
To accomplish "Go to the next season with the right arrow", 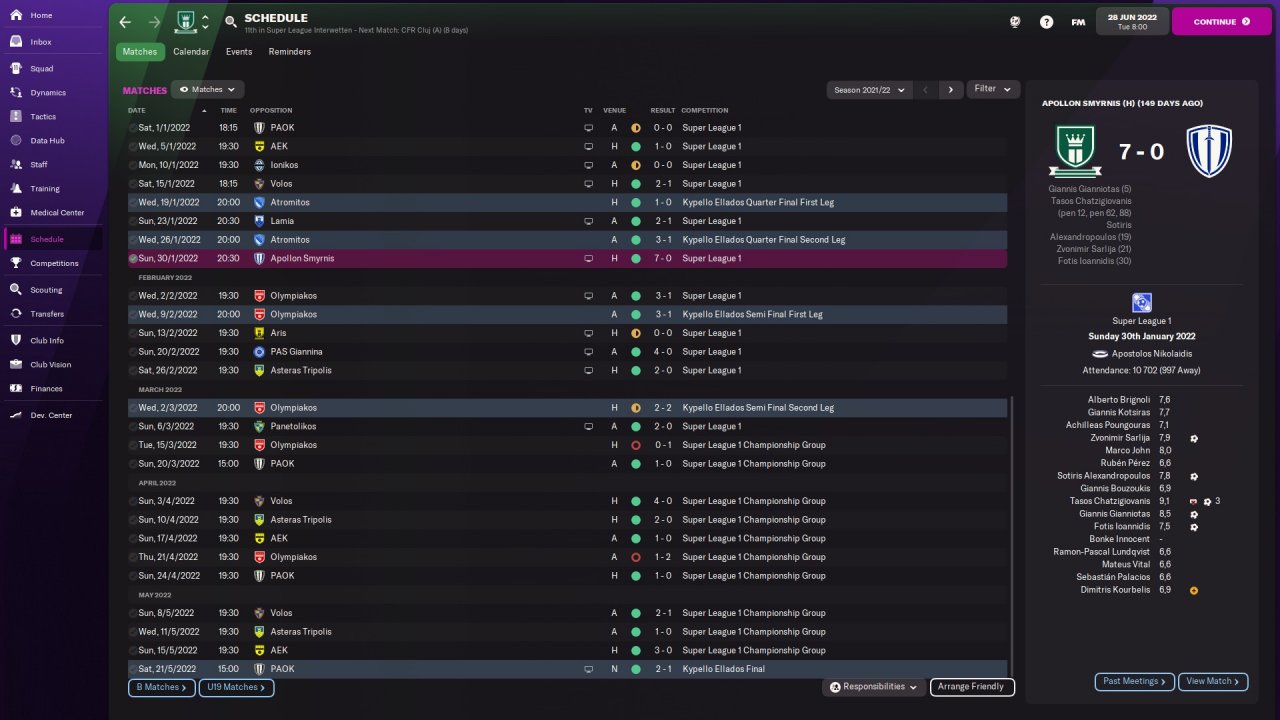I will tap(951, 90).
